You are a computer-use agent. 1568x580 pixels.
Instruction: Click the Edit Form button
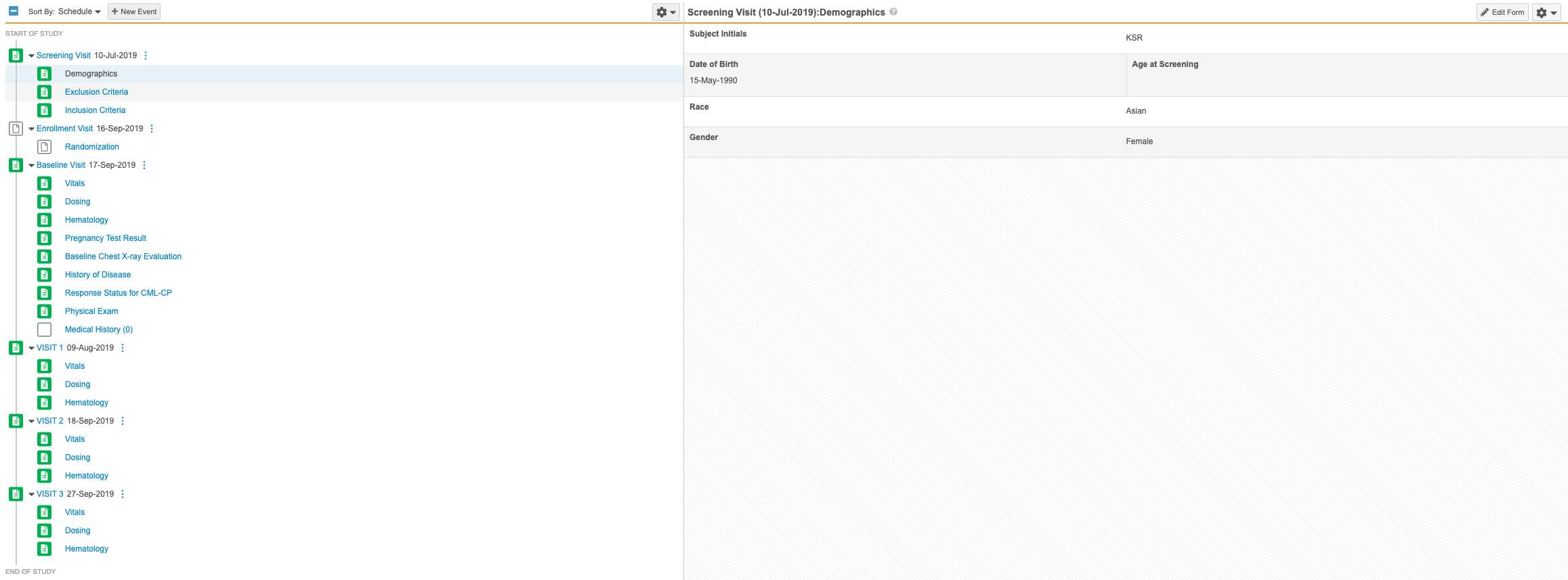(x=1502, y=12)
